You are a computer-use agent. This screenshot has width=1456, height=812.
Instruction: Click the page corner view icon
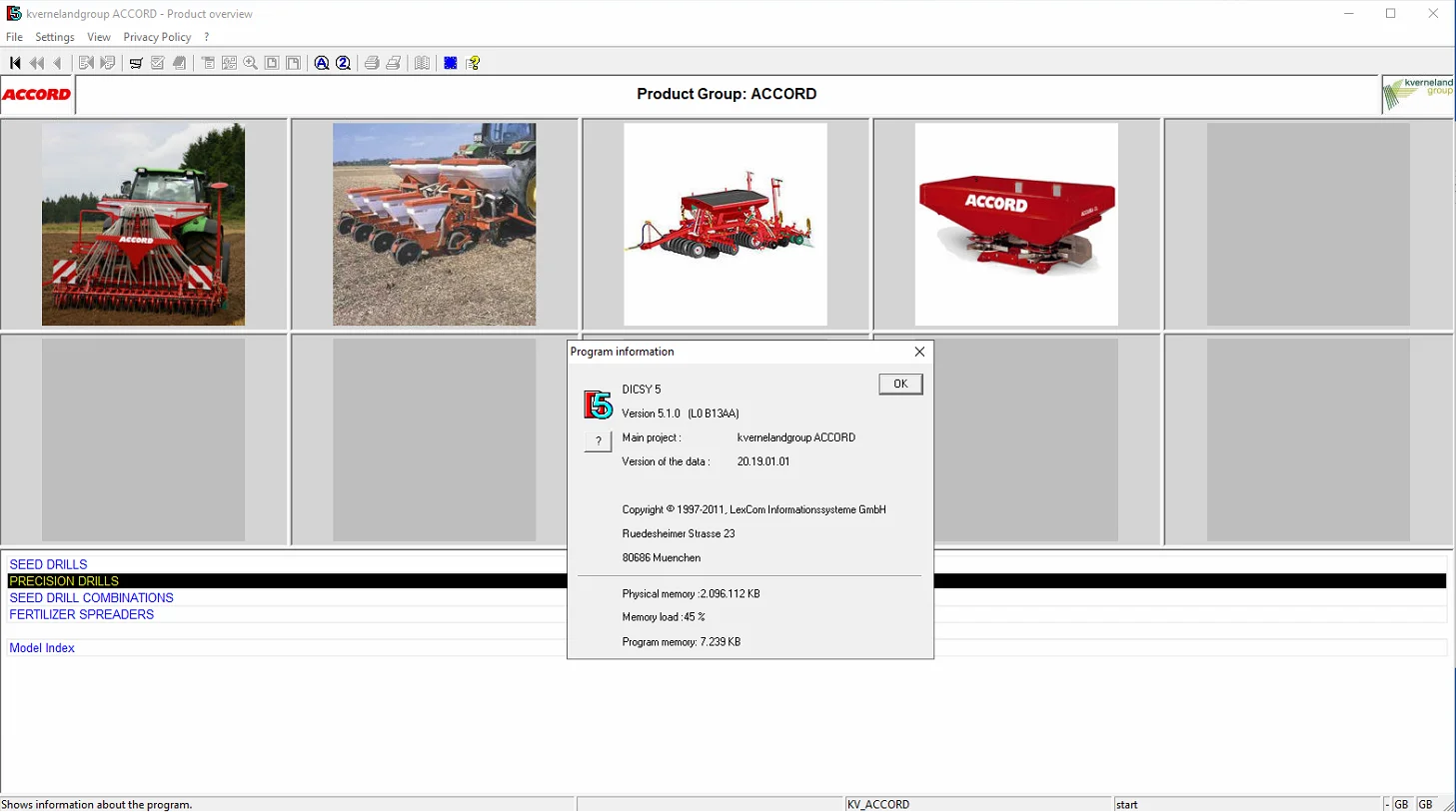[294, 63]
